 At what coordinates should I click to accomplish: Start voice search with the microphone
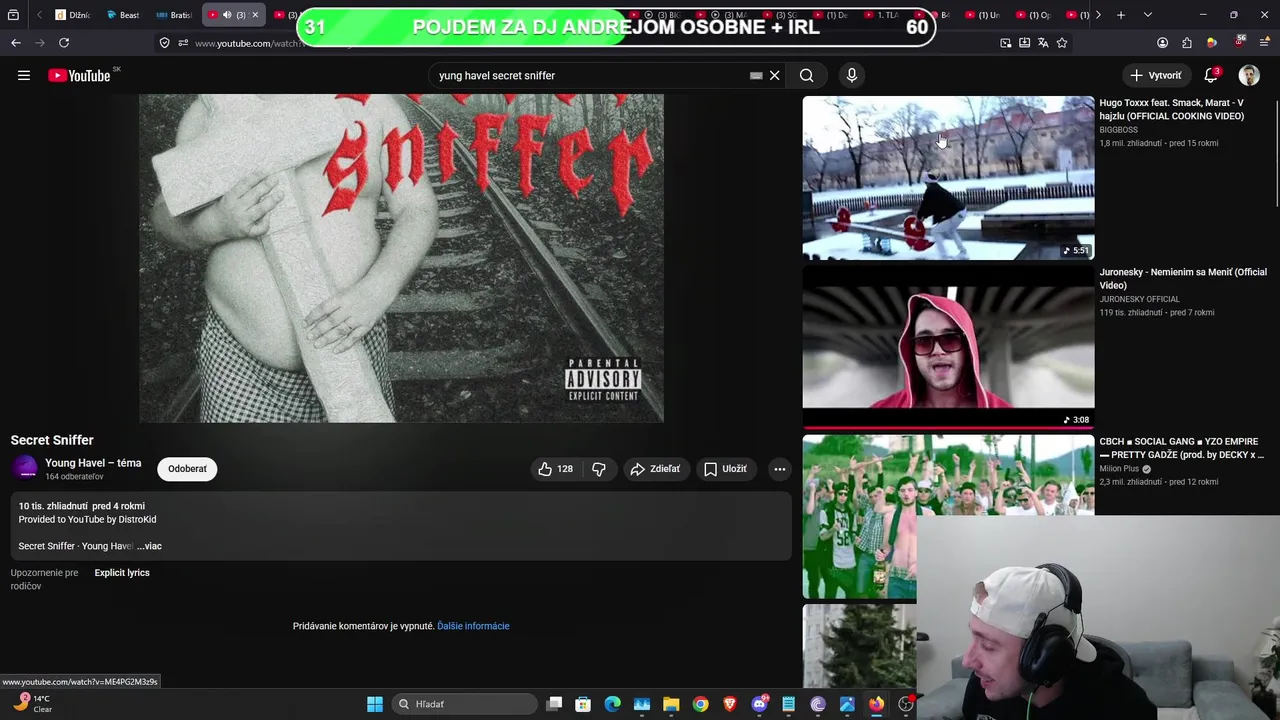coord(852,75)
